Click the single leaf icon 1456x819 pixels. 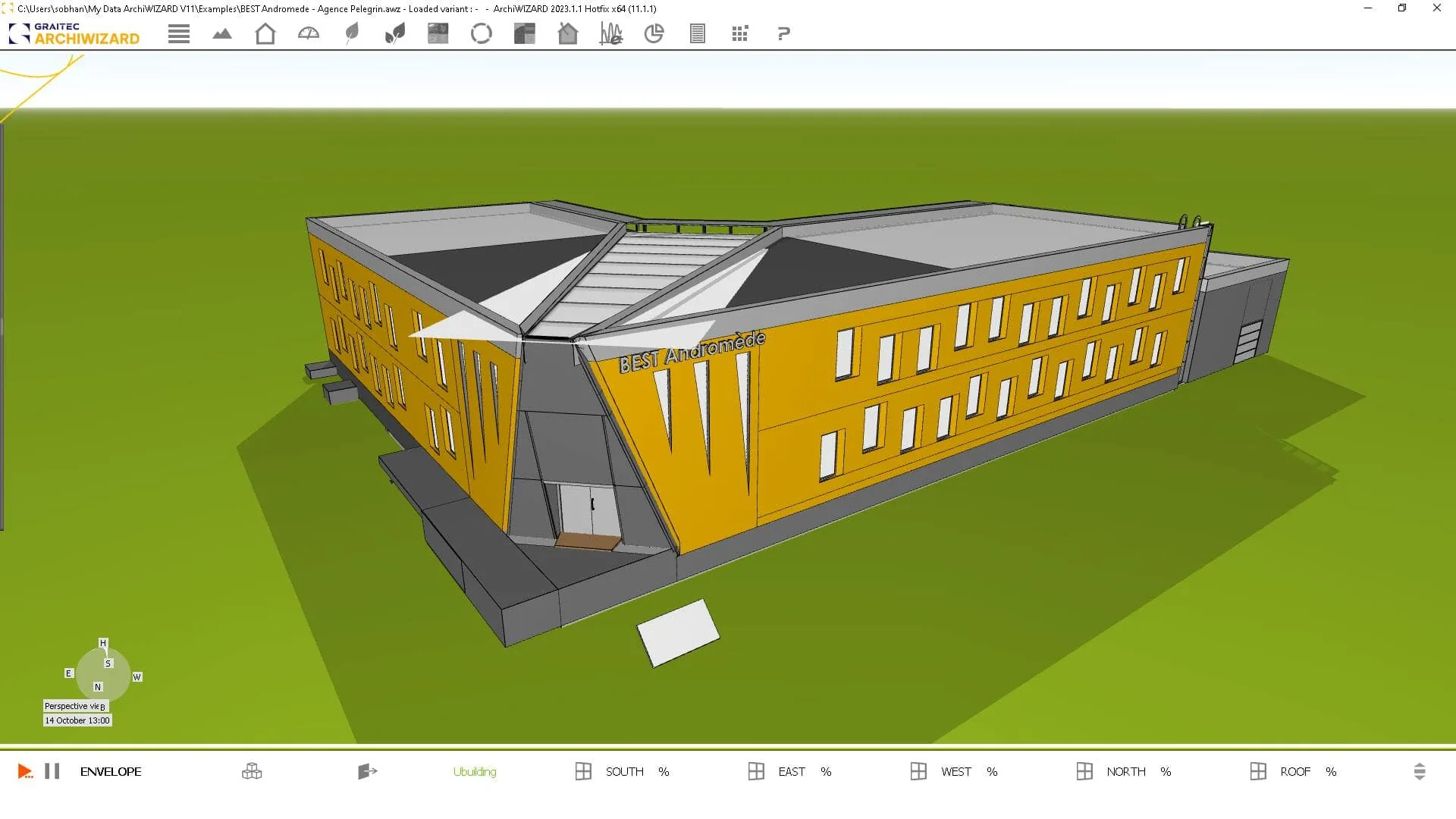point(352,34)
